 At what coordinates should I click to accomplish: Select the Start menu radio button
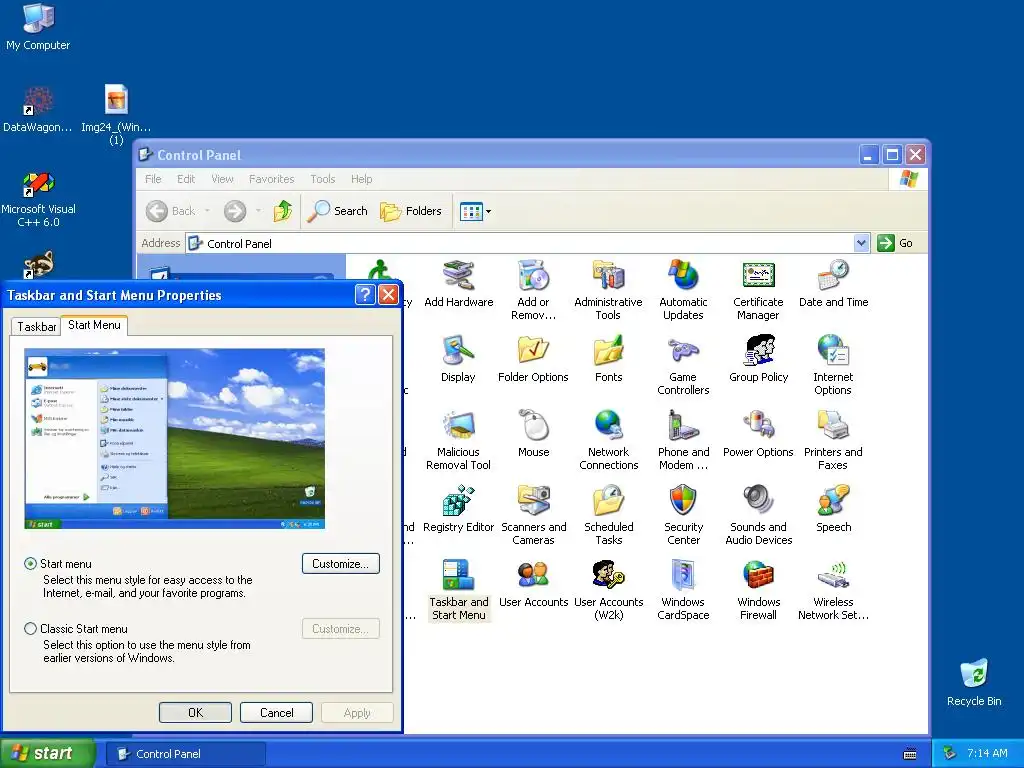[x=30, y=564]
